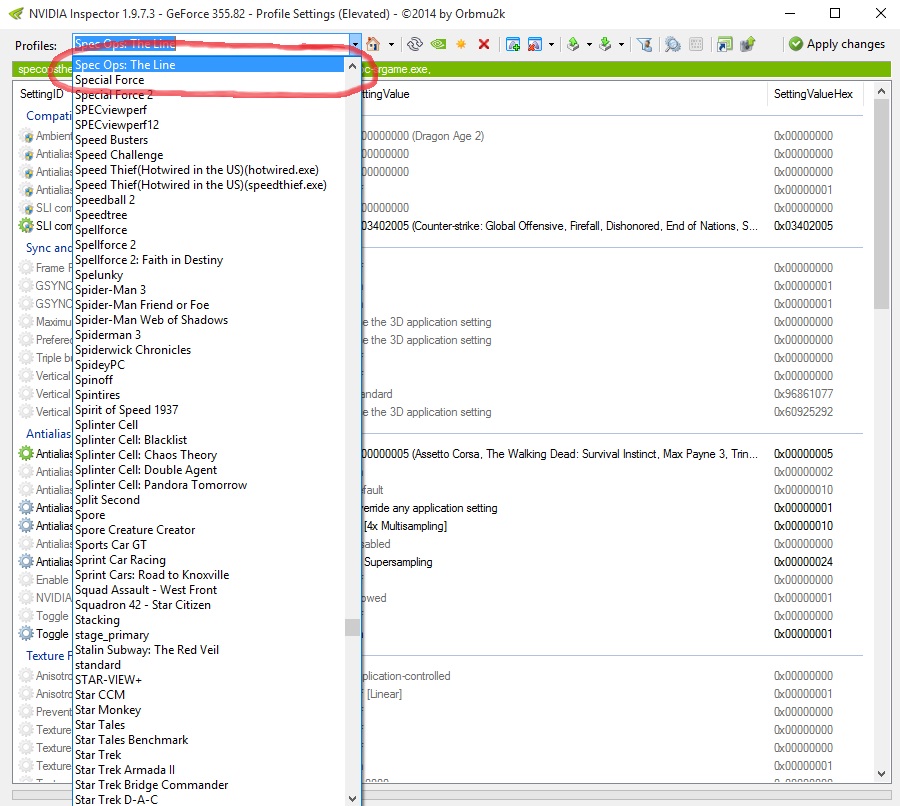Screen dimensions: 900x806
Task: Click the add application to profile icon
Action: coord(513,44)
